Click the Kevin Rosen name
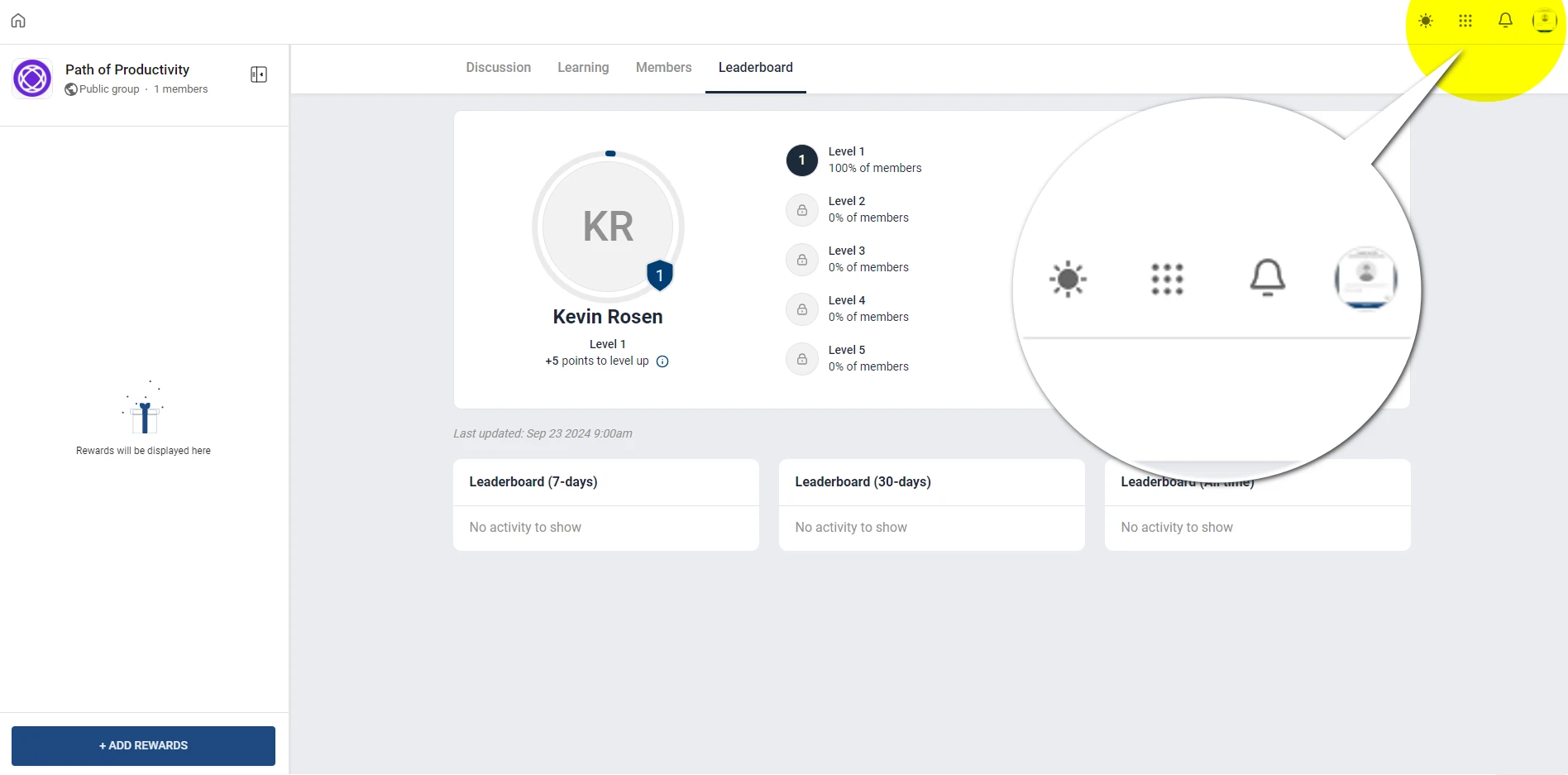 (608, 317)
